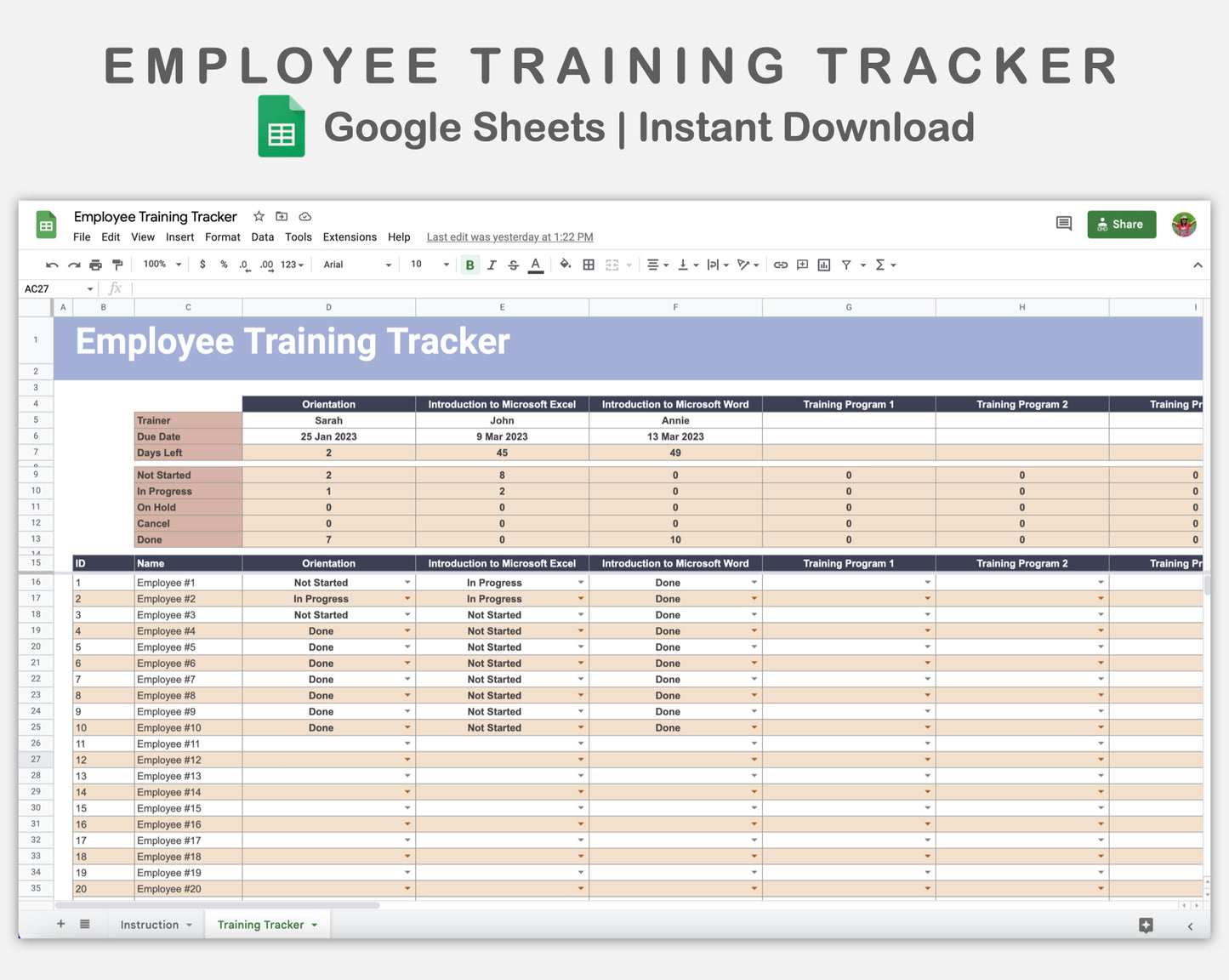Open the Text color picker

click(x=535, y=265)
